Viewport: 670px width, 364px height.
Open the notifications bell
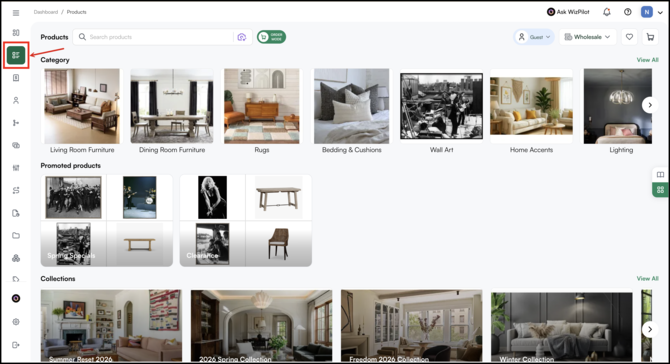(607, 12)
